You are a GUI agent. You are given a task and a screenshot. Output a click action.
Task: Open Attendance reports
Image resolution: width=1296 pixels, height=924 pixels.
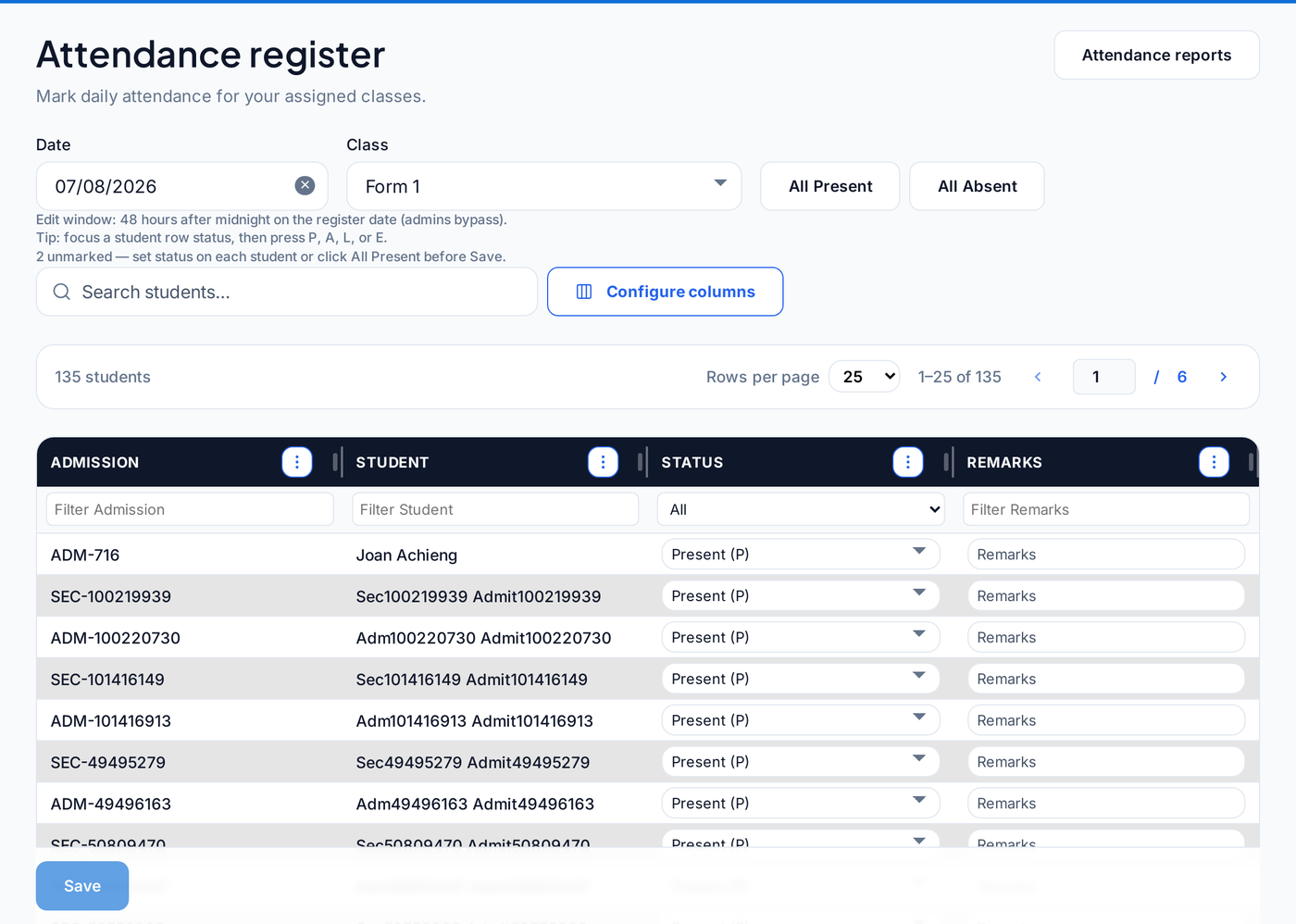point(1156,55)
